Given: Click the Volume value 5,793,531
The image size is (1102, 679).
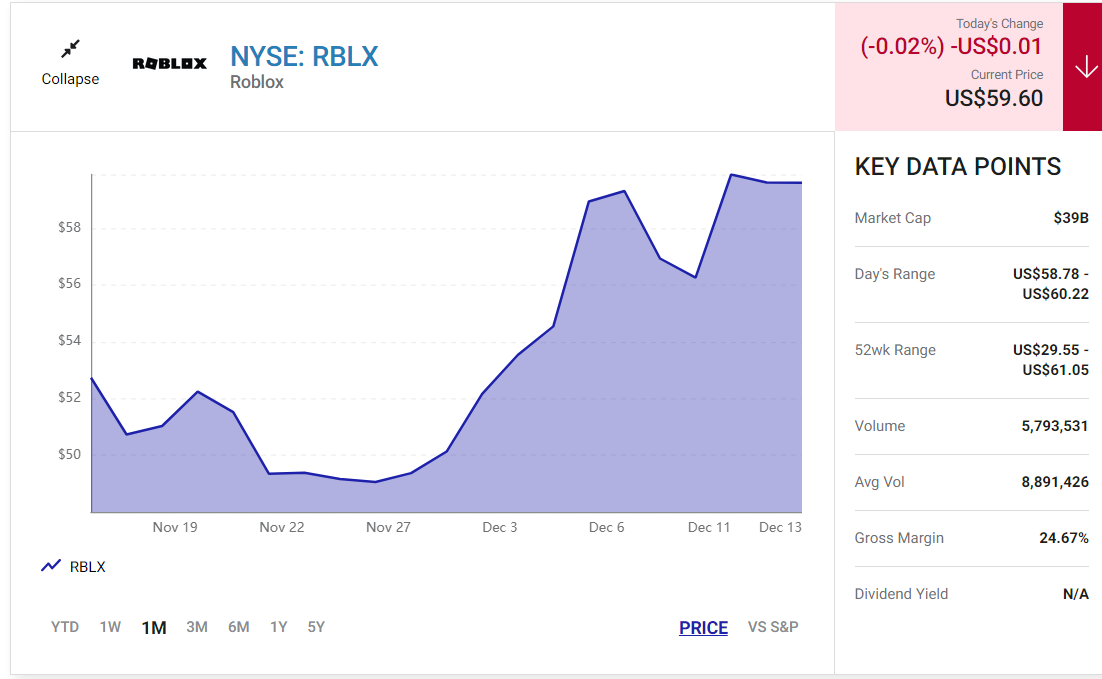Looking at the screenshot, I should click(x=1055, y=426).
